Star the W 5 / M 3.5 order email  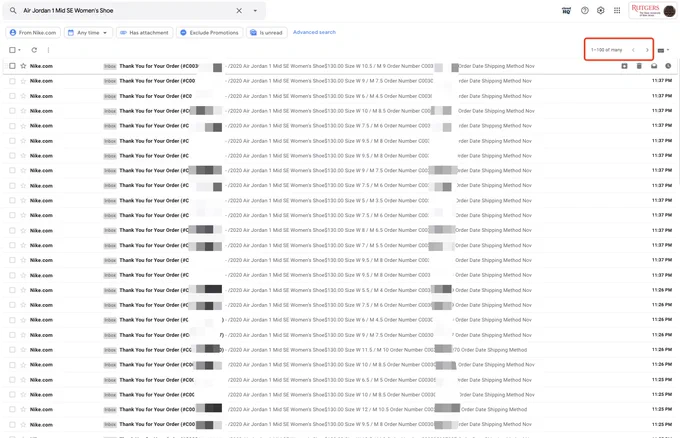pyautogui.click(x=23, y=200)
